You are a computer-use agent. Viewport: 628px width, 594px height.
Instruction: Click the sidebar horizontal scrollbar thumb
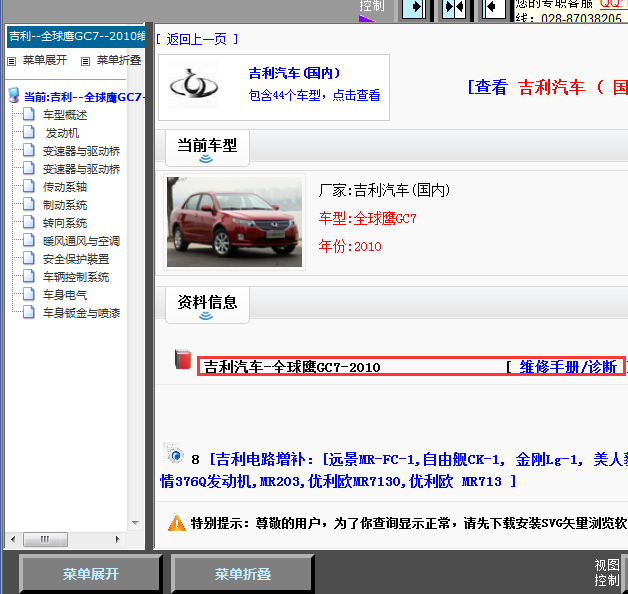(x=45, y=539)
